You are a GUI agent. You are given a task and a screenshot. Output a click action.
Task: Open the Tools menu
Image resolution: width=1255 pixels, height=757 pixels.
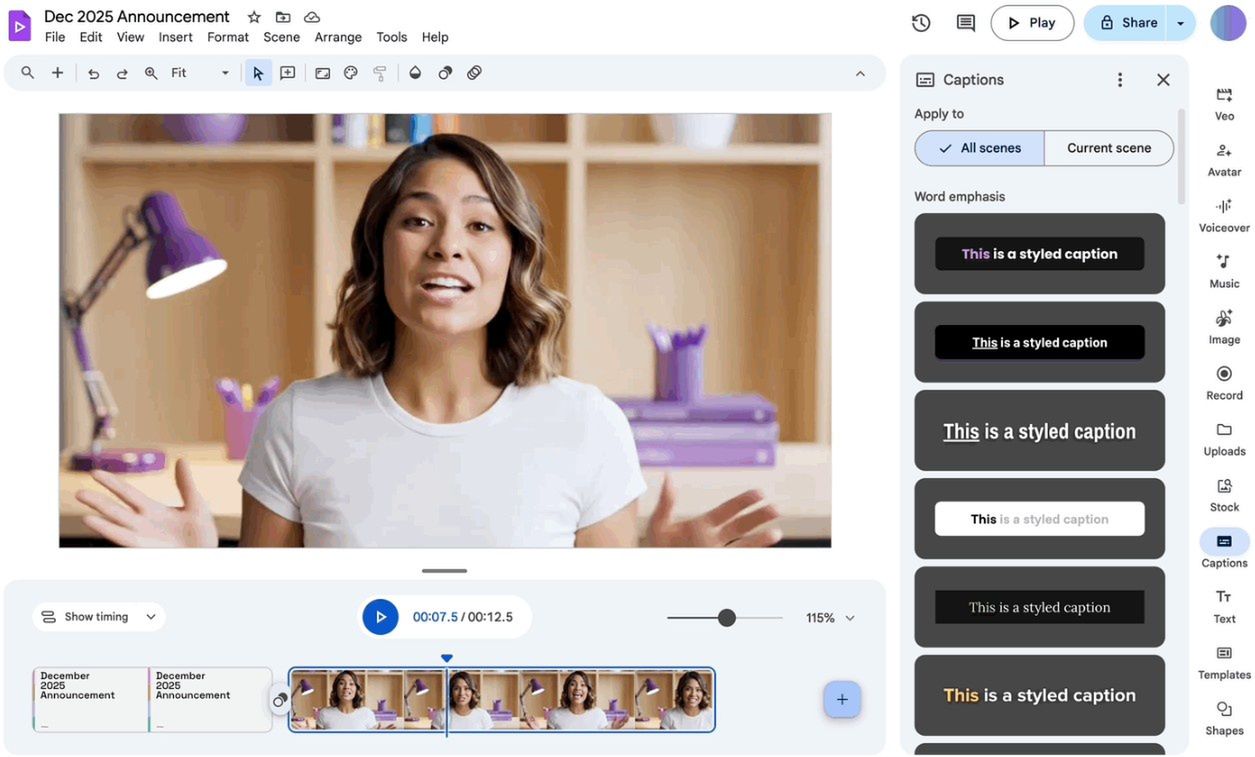click(391, 36)
